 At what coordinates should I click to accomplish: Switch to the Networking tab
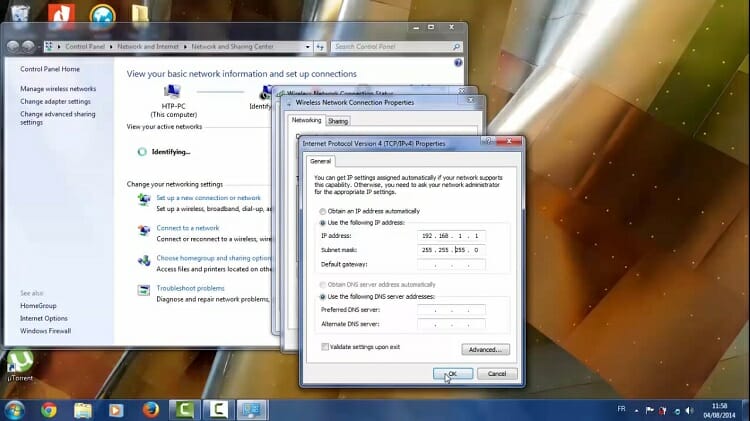[x=306, y=120]
